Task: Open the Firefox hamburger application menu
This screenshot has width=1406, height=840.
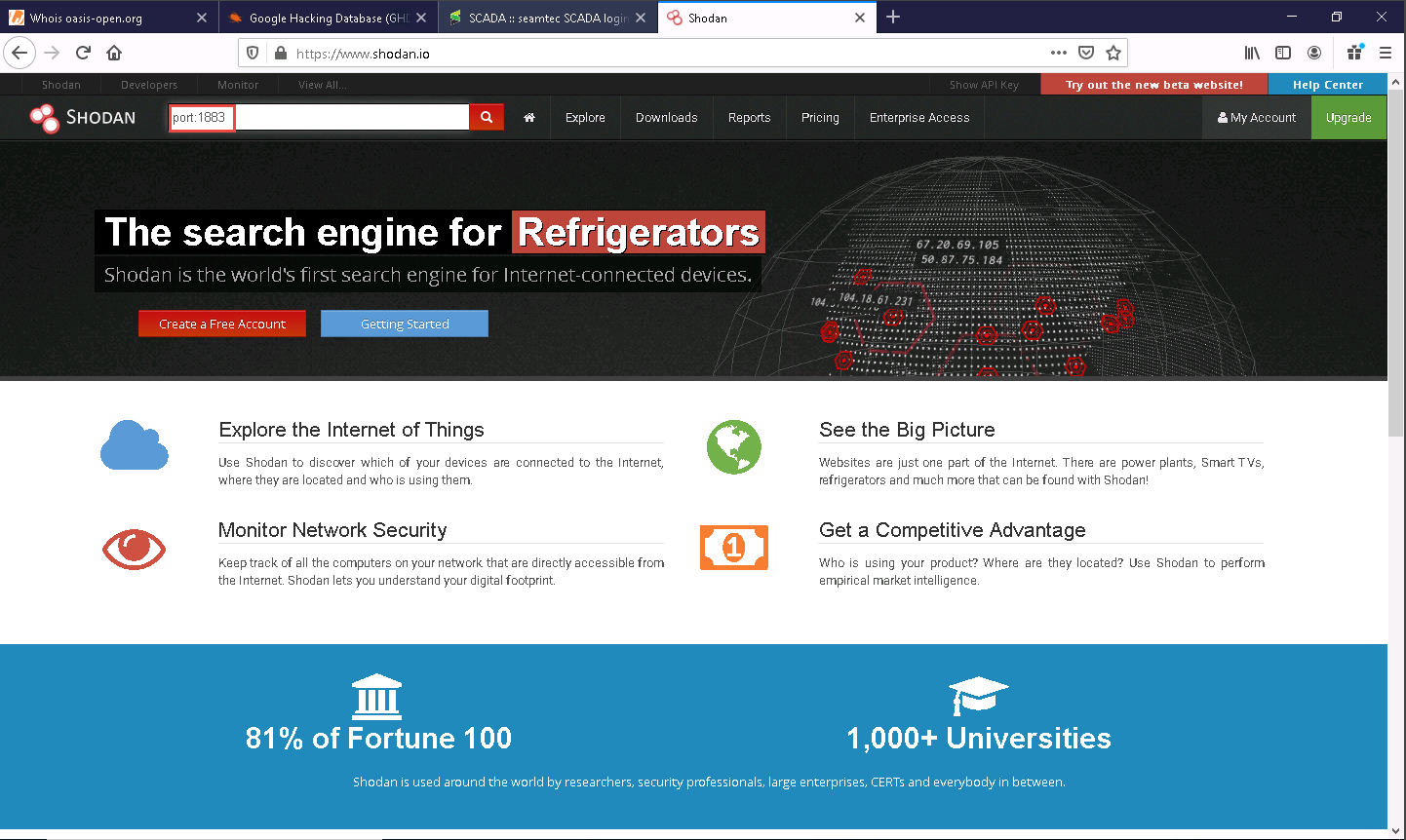Action: coord(1386,53)
